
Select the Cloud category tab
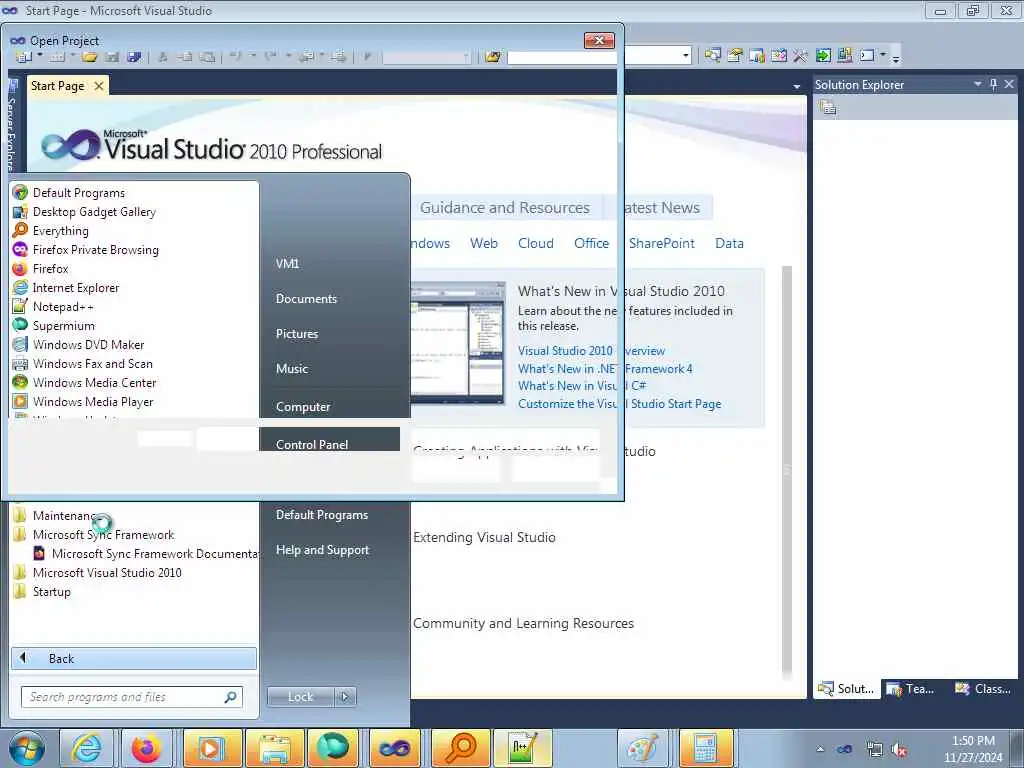coord(536,243)
